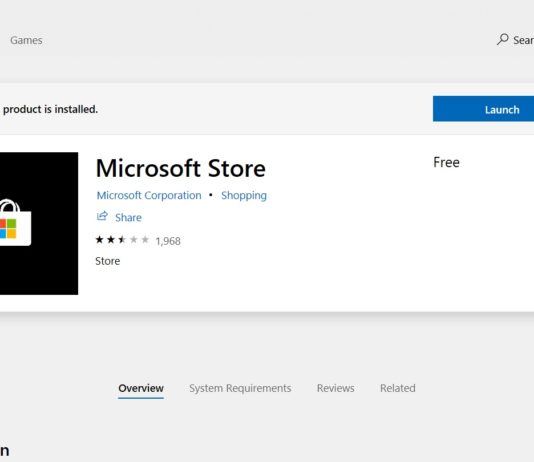Image resolution: width=534 pixels, height=462 pixels.
Task: Click the star rating display
Action: coord(122,240)
